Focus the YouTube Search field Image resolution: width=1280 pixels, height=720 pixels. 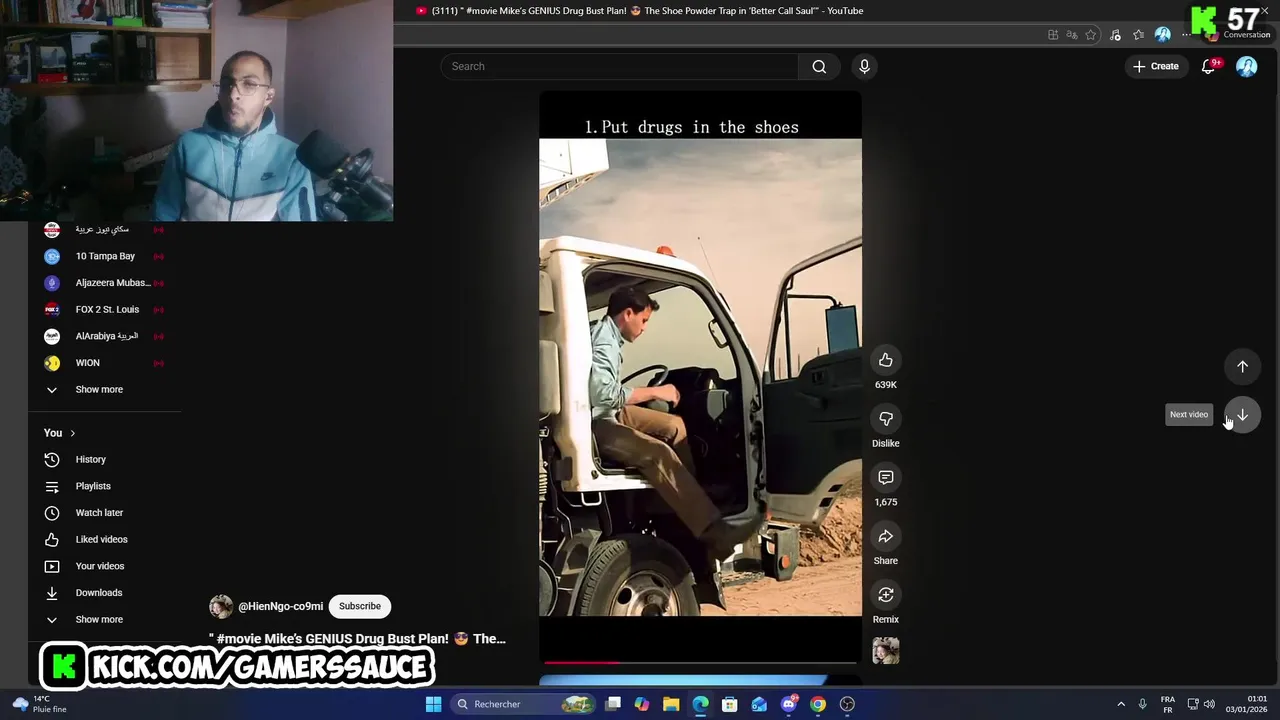(x=619, y=66)
